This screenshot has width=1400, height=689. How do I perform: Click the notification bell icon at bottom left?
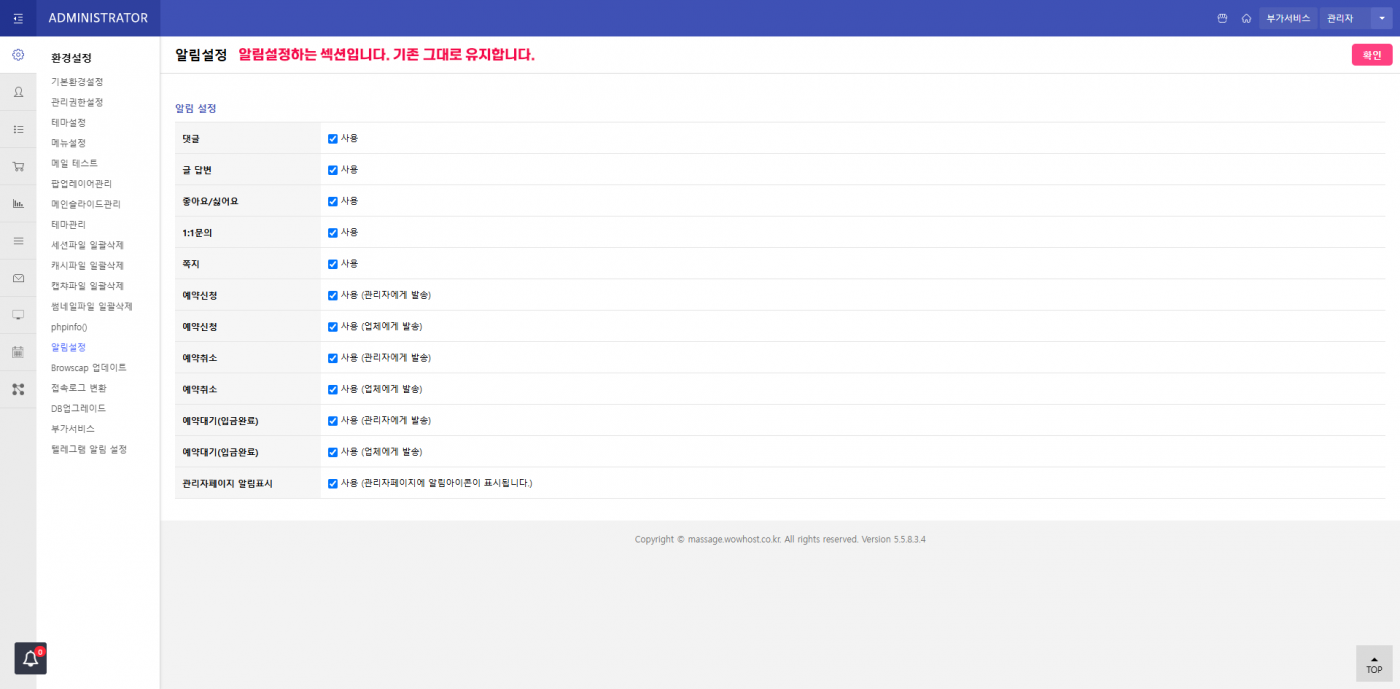(x=30, y=658)
